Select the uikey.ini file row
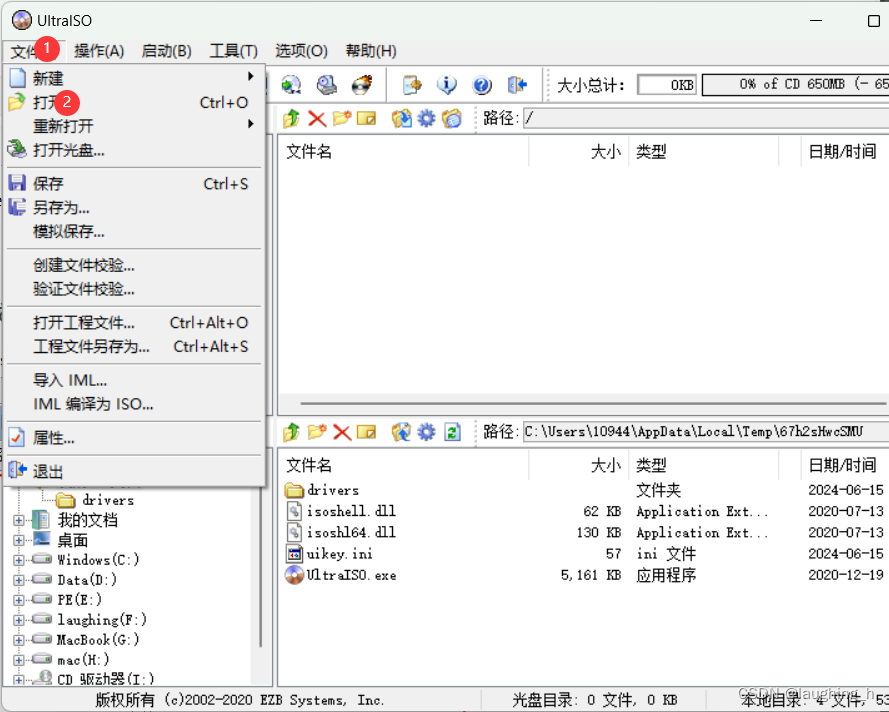This screenshot has height=712, width=889. (x=584, y=554)
